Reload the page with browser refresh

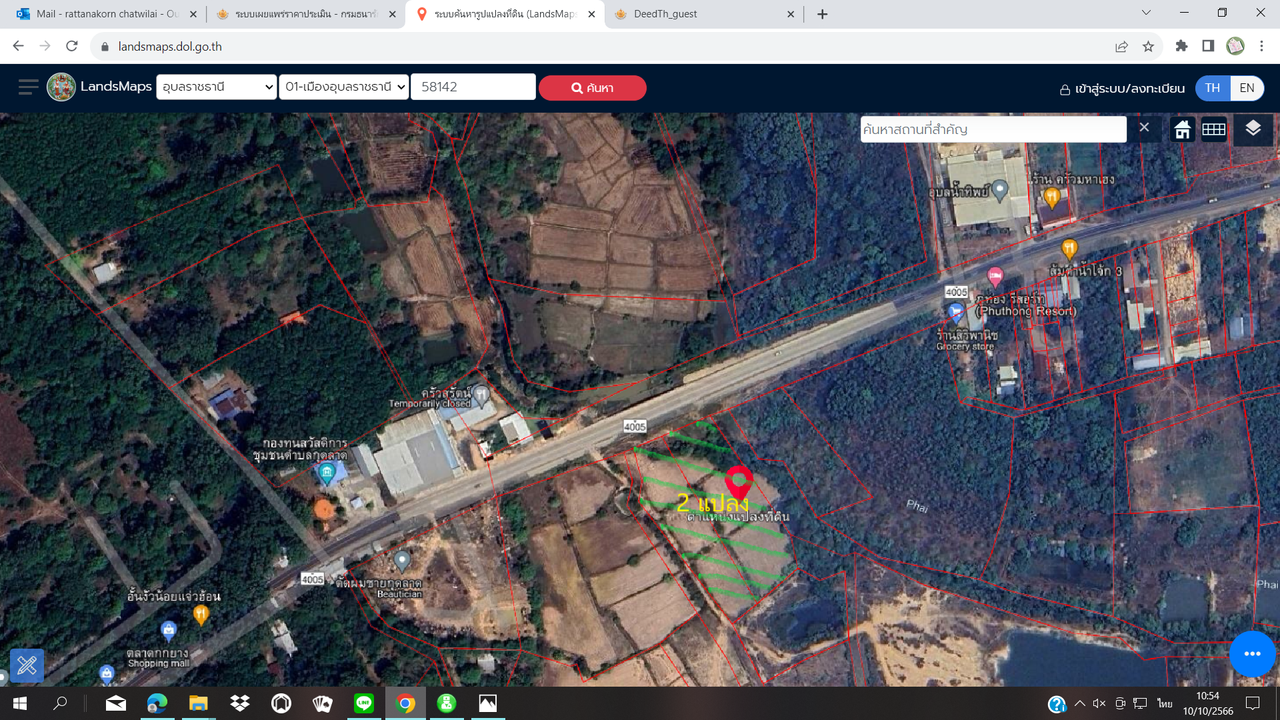click(x=72, y=46)
